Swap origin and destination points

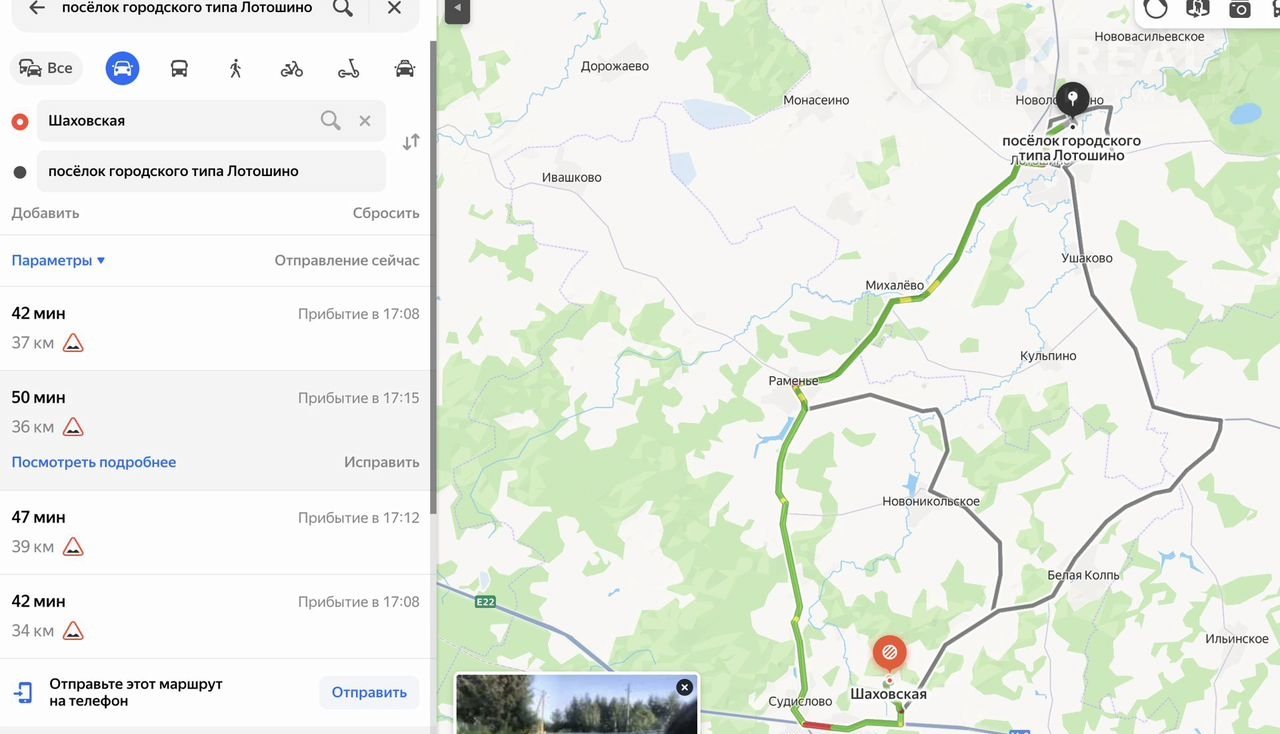pos(411,142)
